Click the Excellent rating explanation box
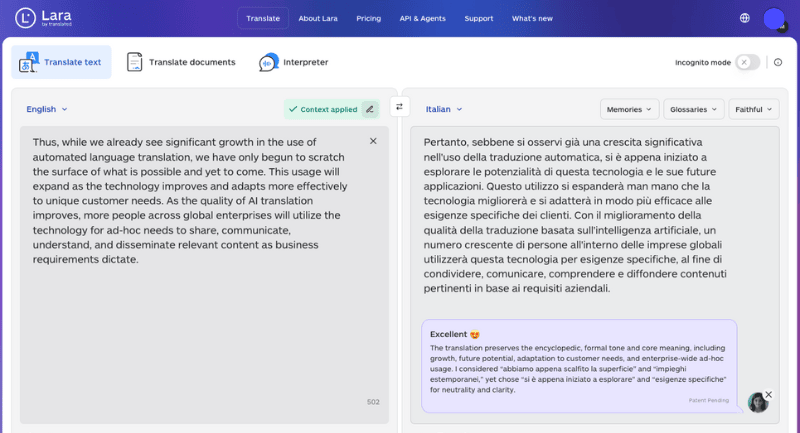The image size is (800, 433). point(579,366)
